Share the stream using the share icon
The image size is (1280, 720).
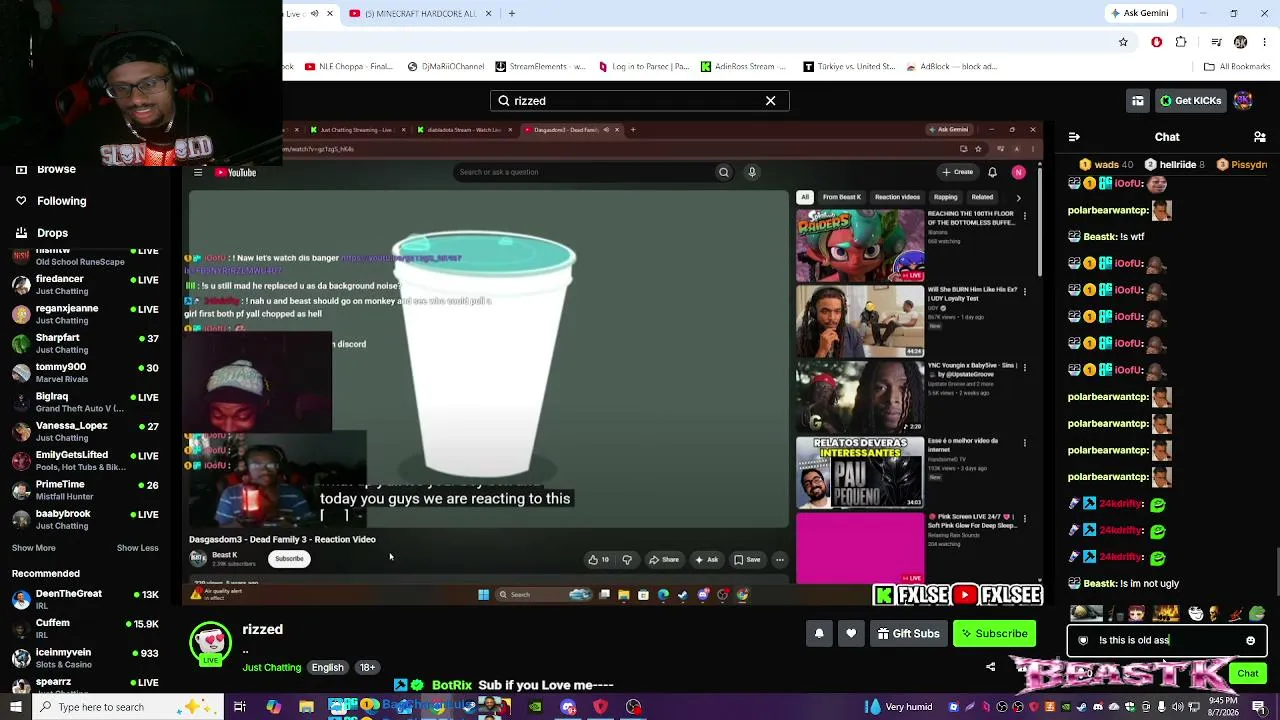point(991,667)
